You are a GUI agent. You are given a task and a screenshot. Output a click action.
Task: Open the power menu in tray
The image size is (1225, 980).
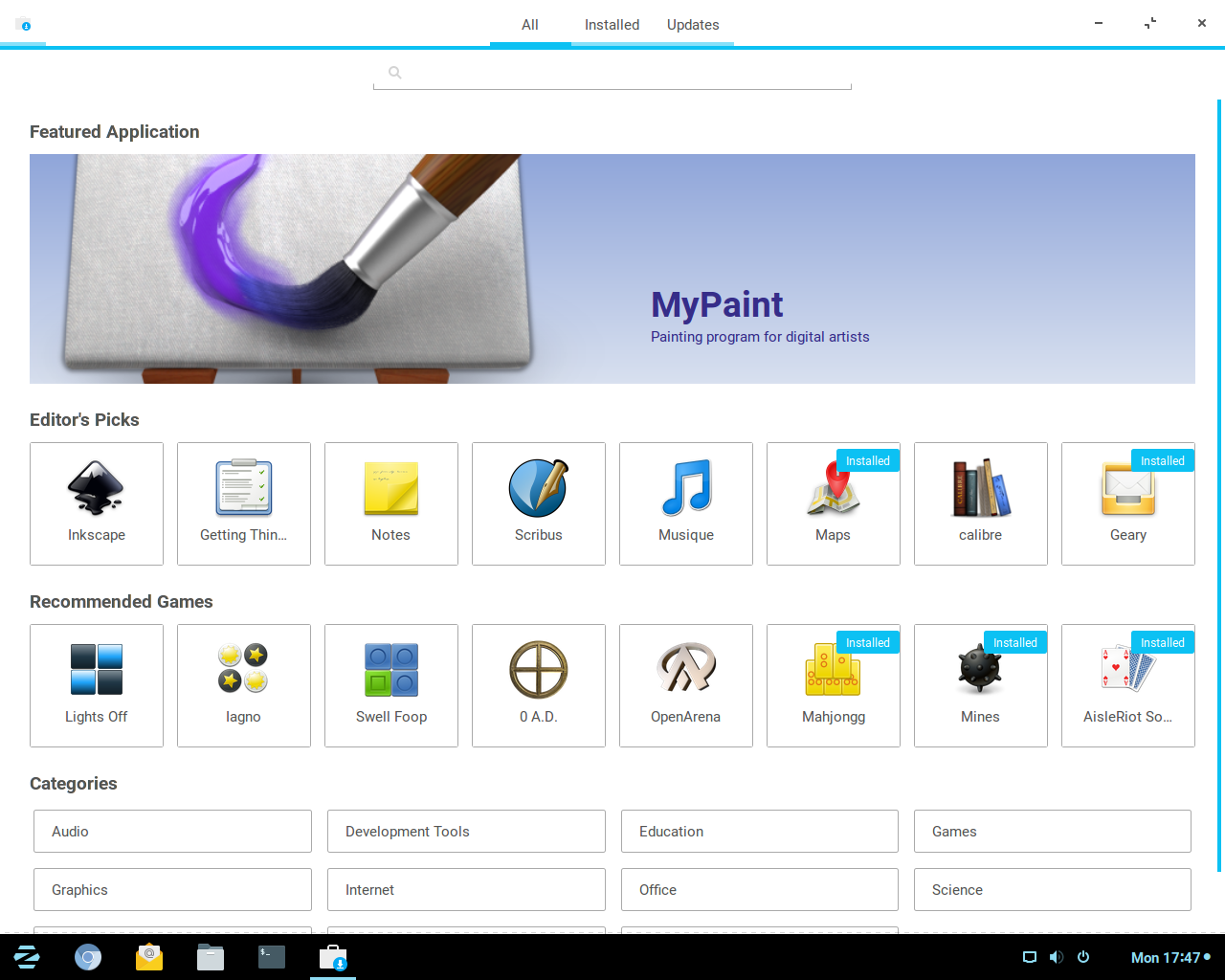tap(1083, 957)
